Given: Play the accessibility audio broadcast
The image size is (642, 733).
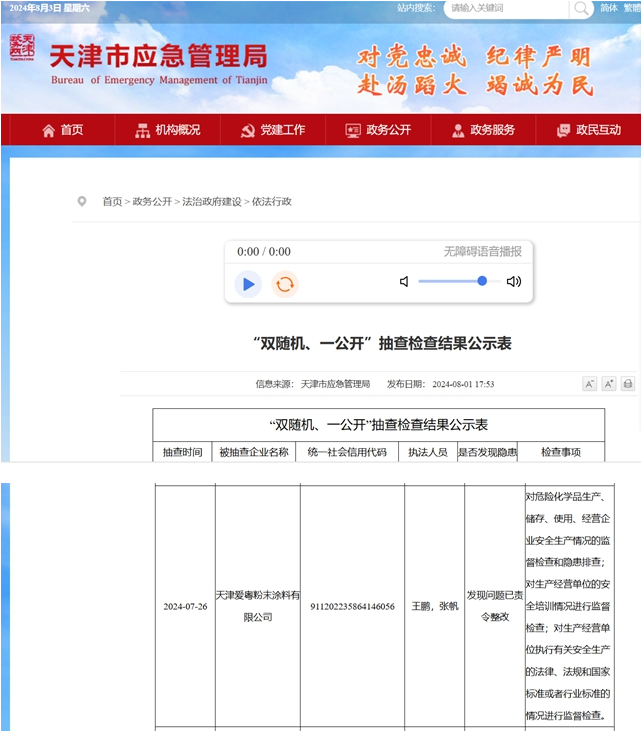Looking at the screenshot, I should pyautogui.click(x=248, y=284).
